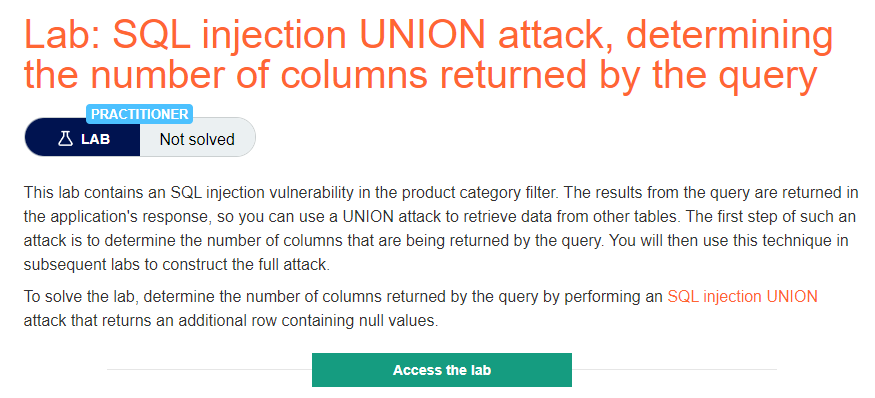Viewport: 875px width, 398px height.
Task: Click paragraph starting 'To solve the lab'
Action: point(421,309)
